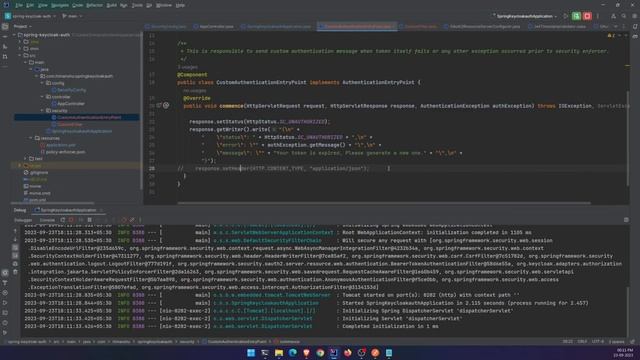Open Microsoft Edge from taskbar
This screenshot has width=640, height=360.
click(x=293, y=353)
